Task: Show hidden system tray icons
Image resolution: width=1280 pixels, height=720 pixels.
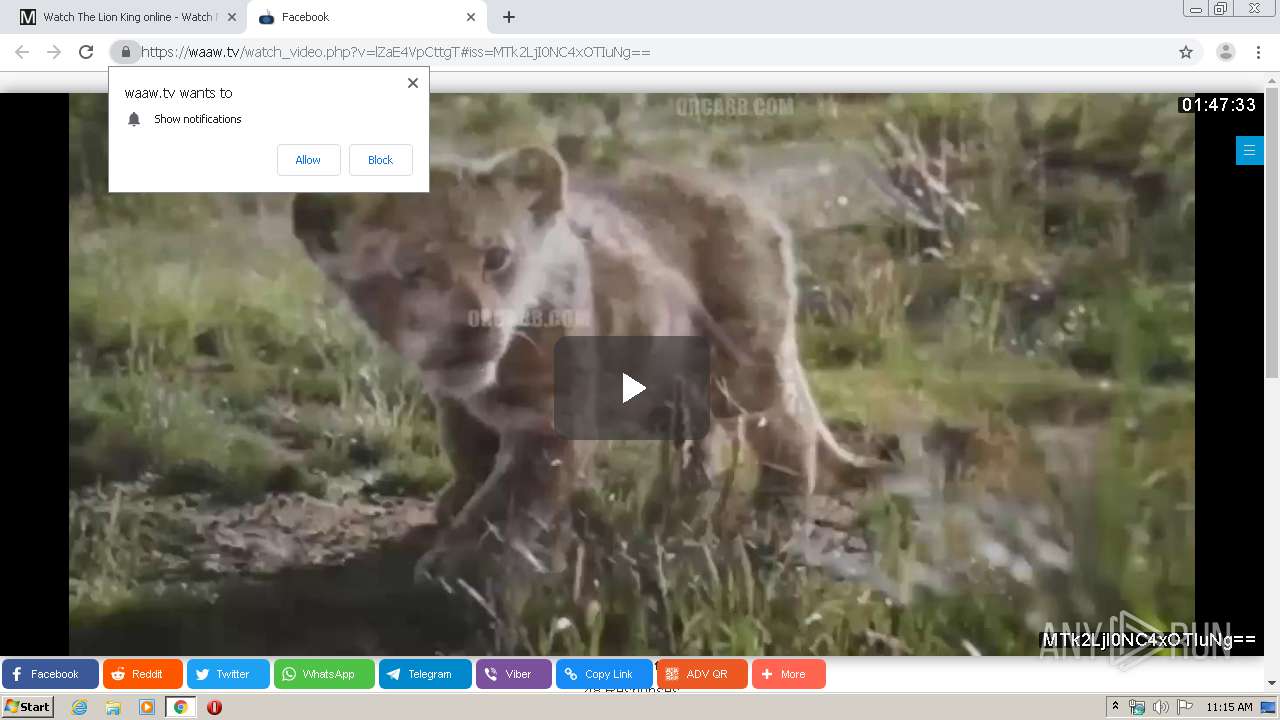Action: coord(1115,706)
